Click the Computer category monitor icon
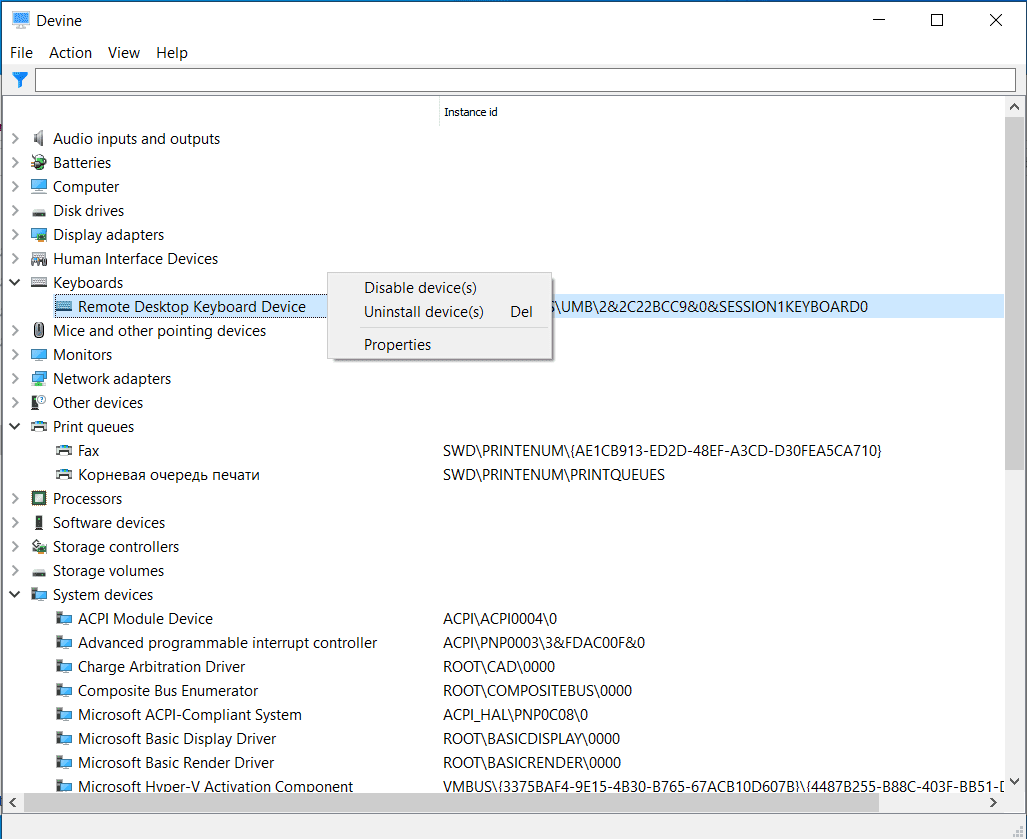The height and width of the screenshot is (839, 1027). (39, 187)
